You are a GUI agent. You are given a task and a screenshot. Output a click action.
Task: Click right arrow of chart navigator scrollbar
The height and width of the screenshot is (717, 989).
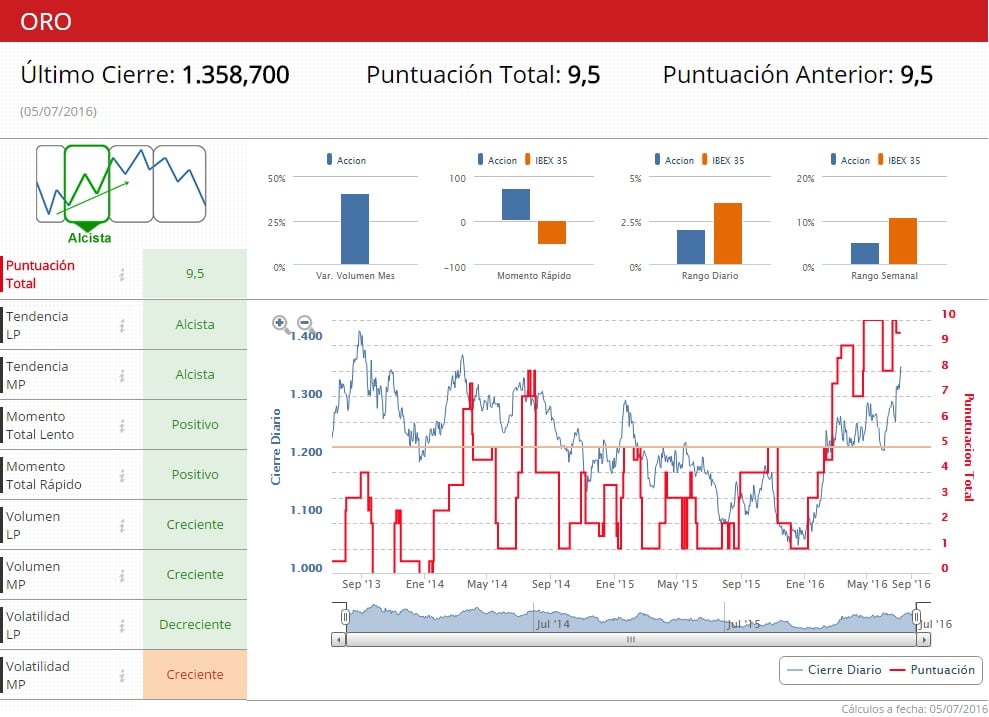pyautogui.click(x=923, y=639)
